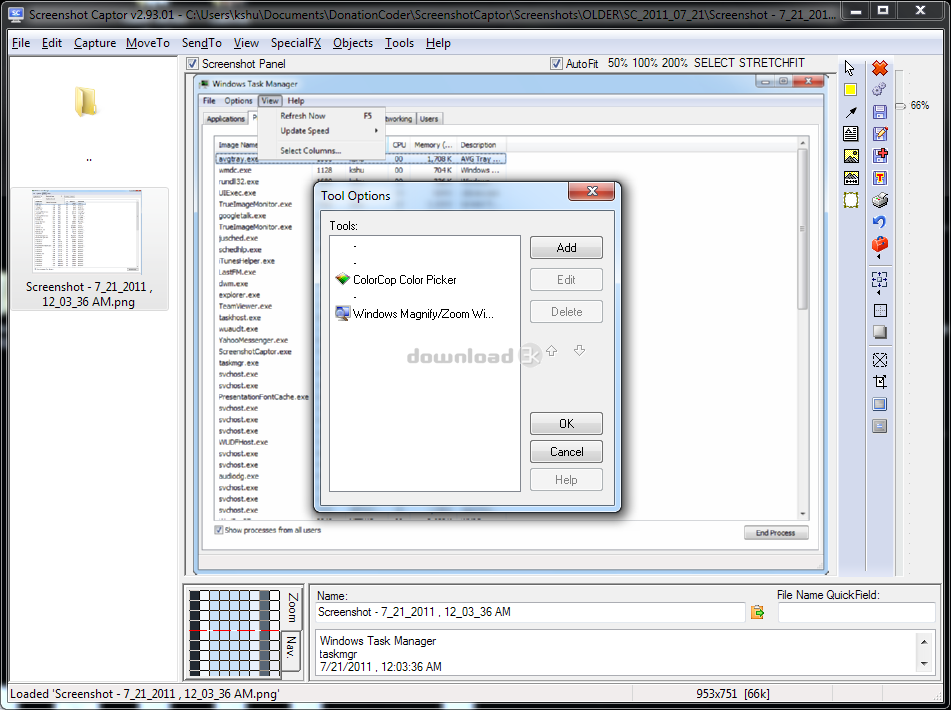Open the Help menu in the menu bar

[438, 43]
